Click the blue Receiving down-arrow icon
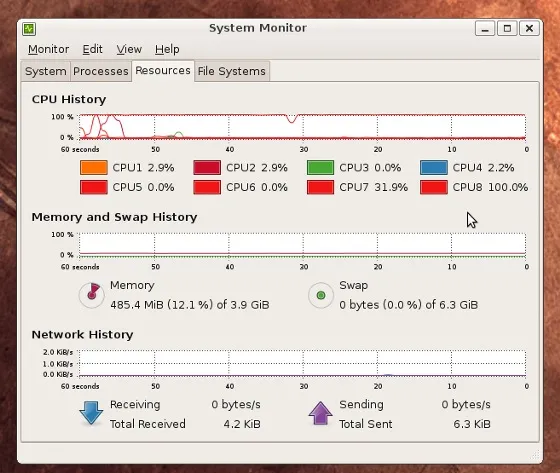Screen dimensions: 560x473 (x=91, y=413)
